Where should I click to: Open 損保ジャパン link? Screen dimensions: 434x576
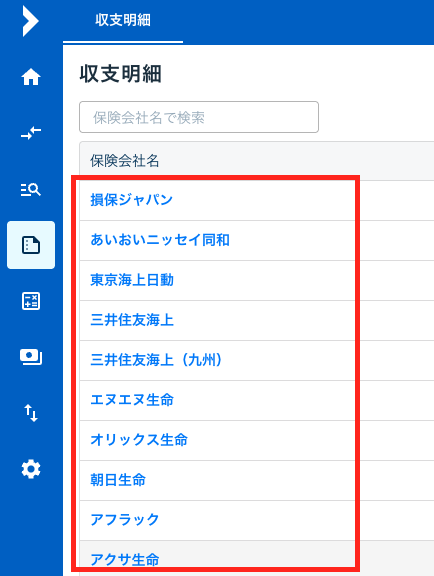point(131,200)
